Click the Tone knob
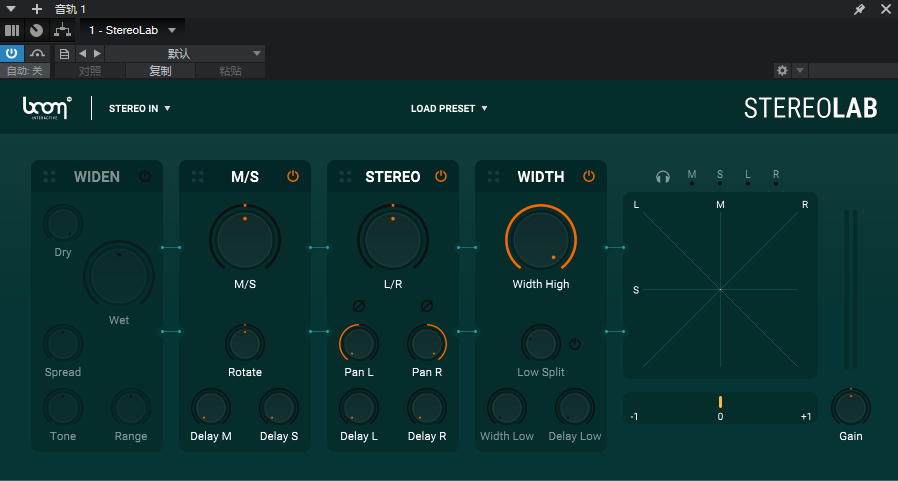This screenshot has height=481, width=898. click(x=63, y=408)
